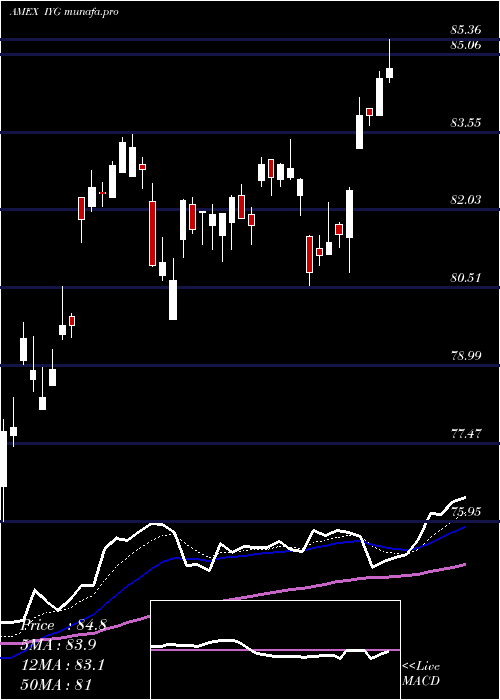The height and width of the screenshot is (700, 500).
Task: Click the <<Live MACD label
Action: point(421,673)
